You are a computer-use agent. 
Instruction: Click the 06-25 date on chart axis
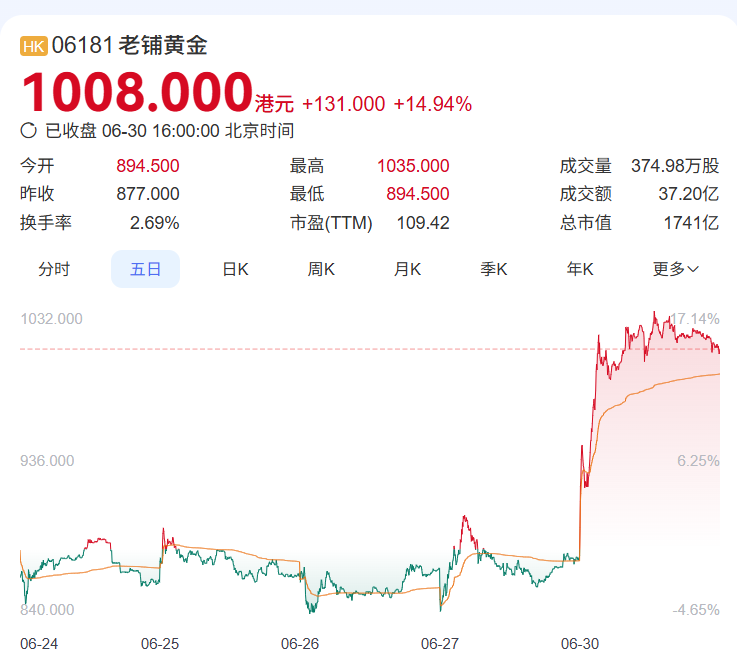click(x=160, y=644)
